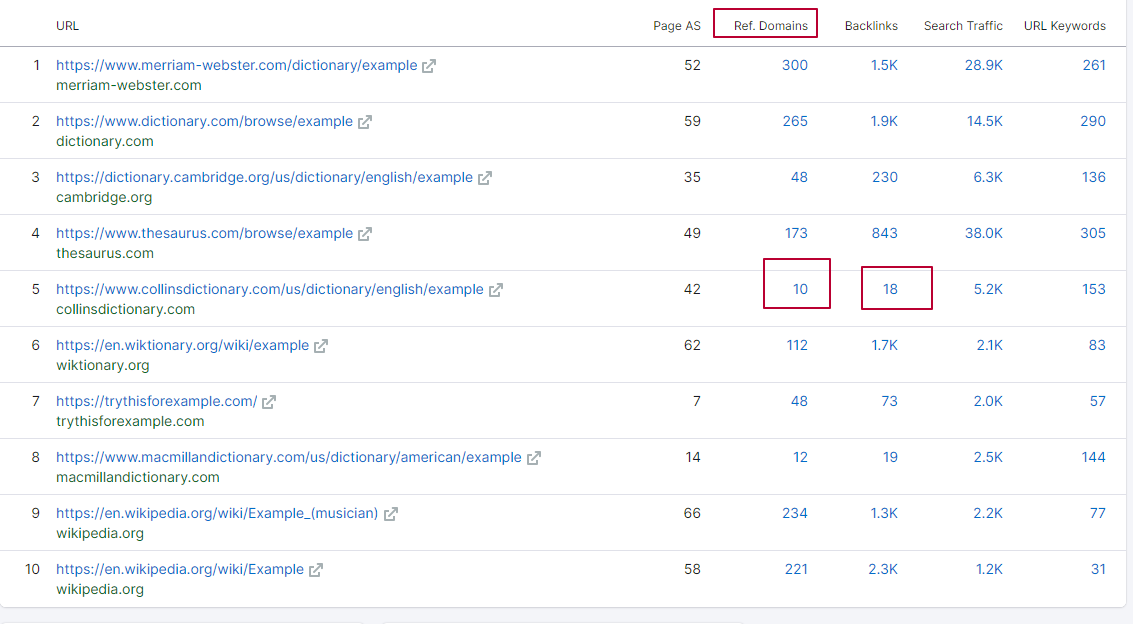Select the trythisforexample.com domain text
The height and width of the screenshot is (624, 1133).
(130, 421)
